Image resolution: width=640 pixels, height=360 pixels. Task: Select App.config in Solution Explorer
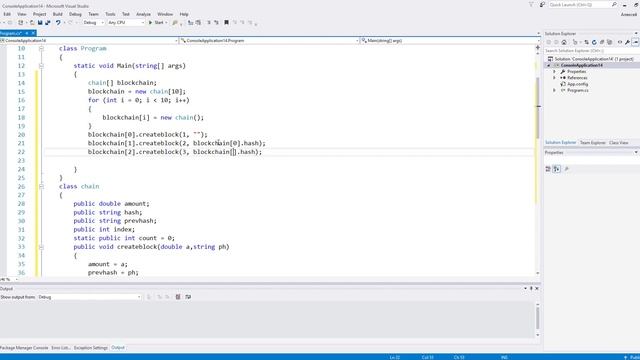point(578,84)
